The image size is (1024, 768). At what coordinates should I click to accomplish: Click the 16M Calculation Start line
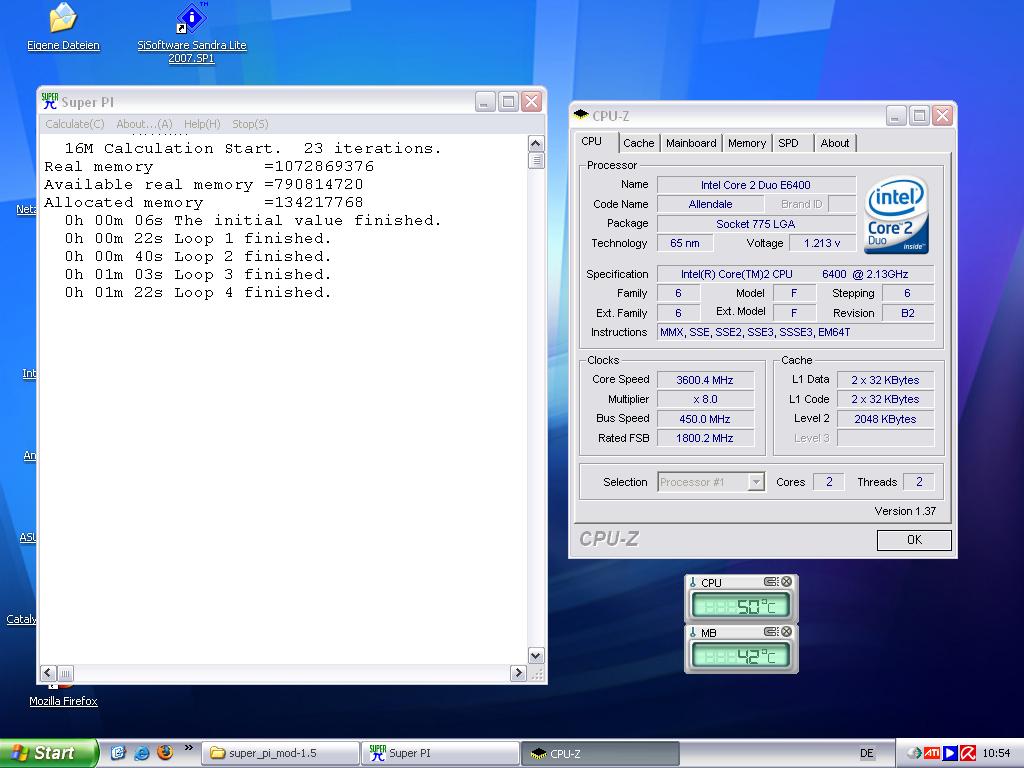pyautogui.click(x=253, y=148)
